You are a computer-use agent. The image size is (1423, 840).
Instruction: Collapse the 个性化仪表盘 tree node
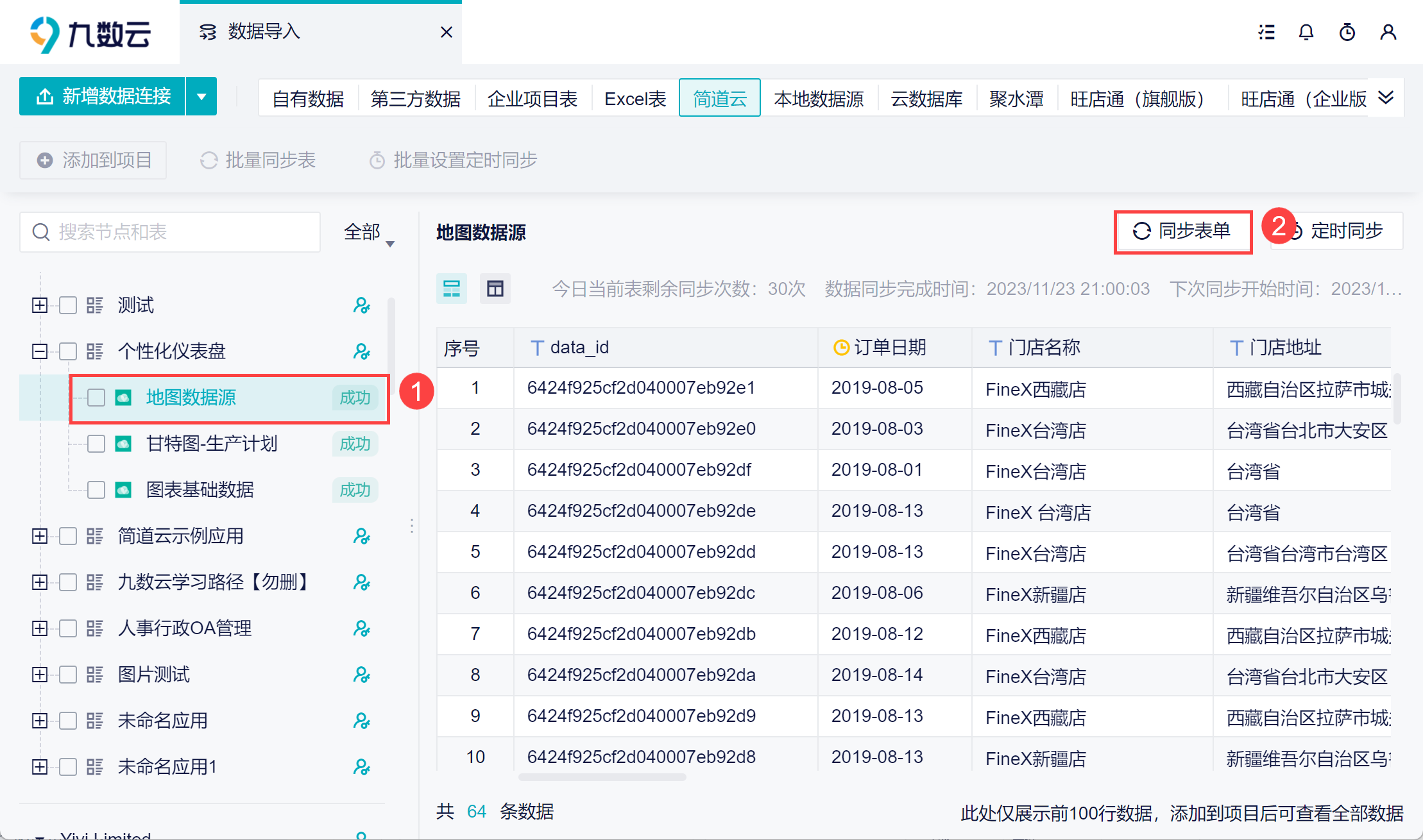click(40, 351)
